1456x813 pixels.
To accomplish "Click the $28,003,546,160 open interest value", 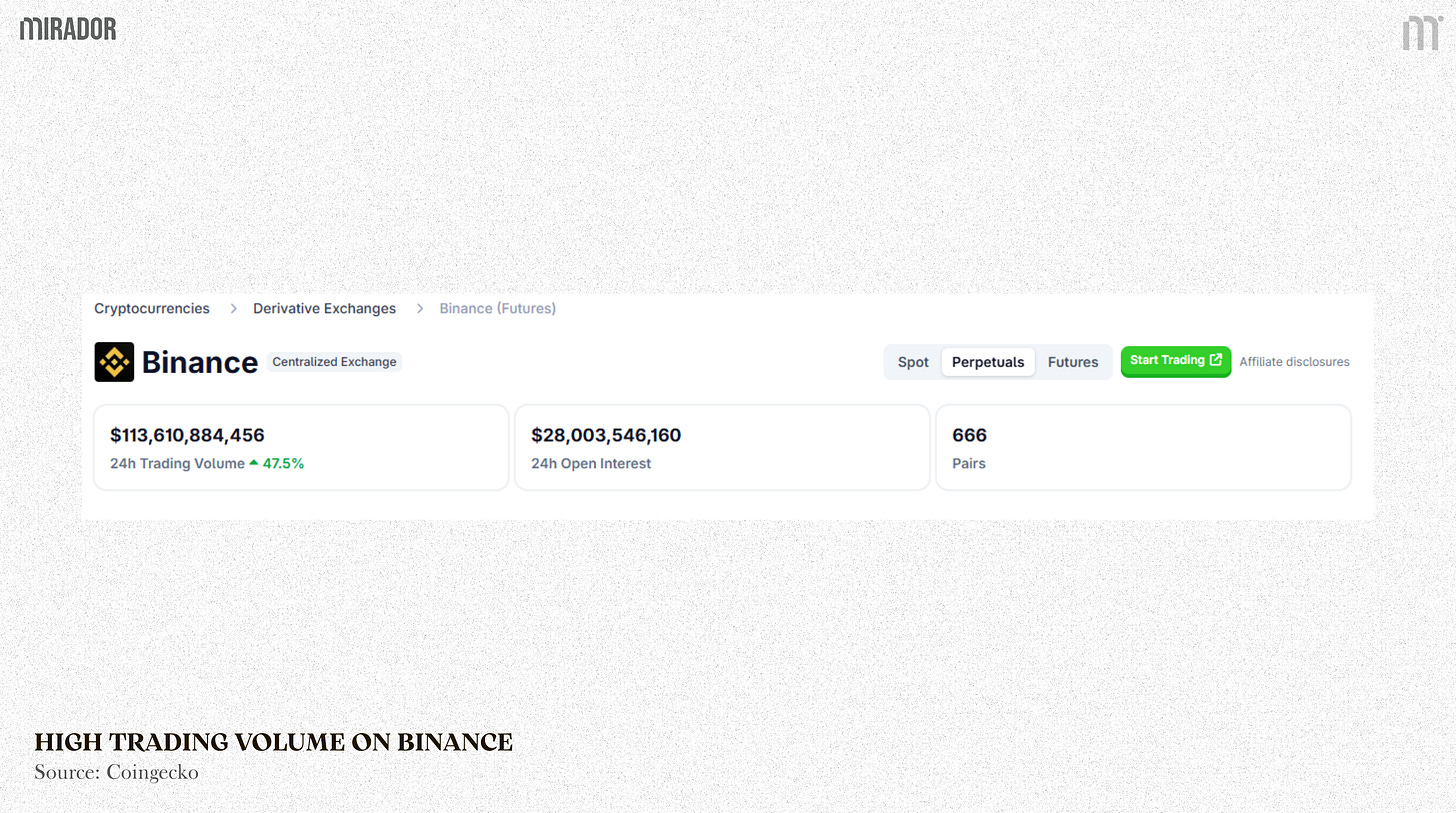I will click(x=606, y=435).
